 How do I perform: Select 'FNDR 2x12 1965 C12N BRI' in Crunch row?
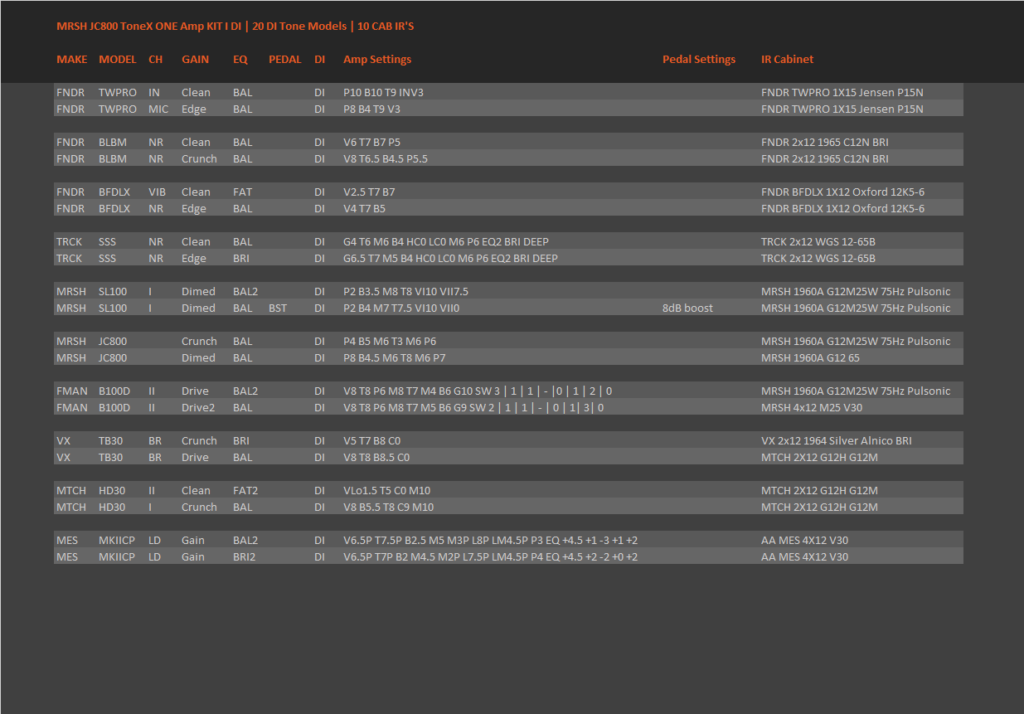[824, 159]
